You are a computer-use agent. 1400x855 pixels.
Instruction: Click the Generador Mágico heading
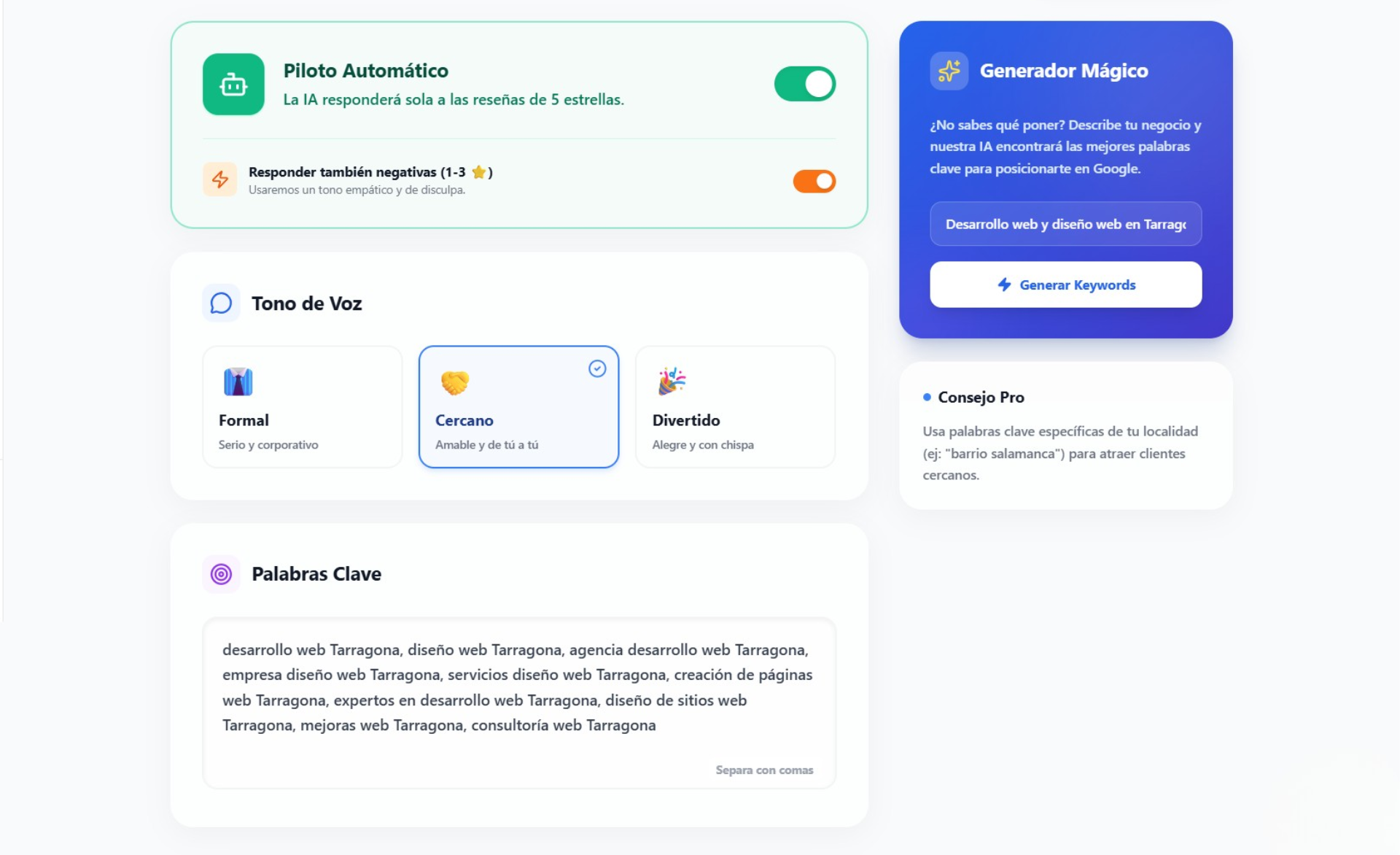(x=1063, y=71)
